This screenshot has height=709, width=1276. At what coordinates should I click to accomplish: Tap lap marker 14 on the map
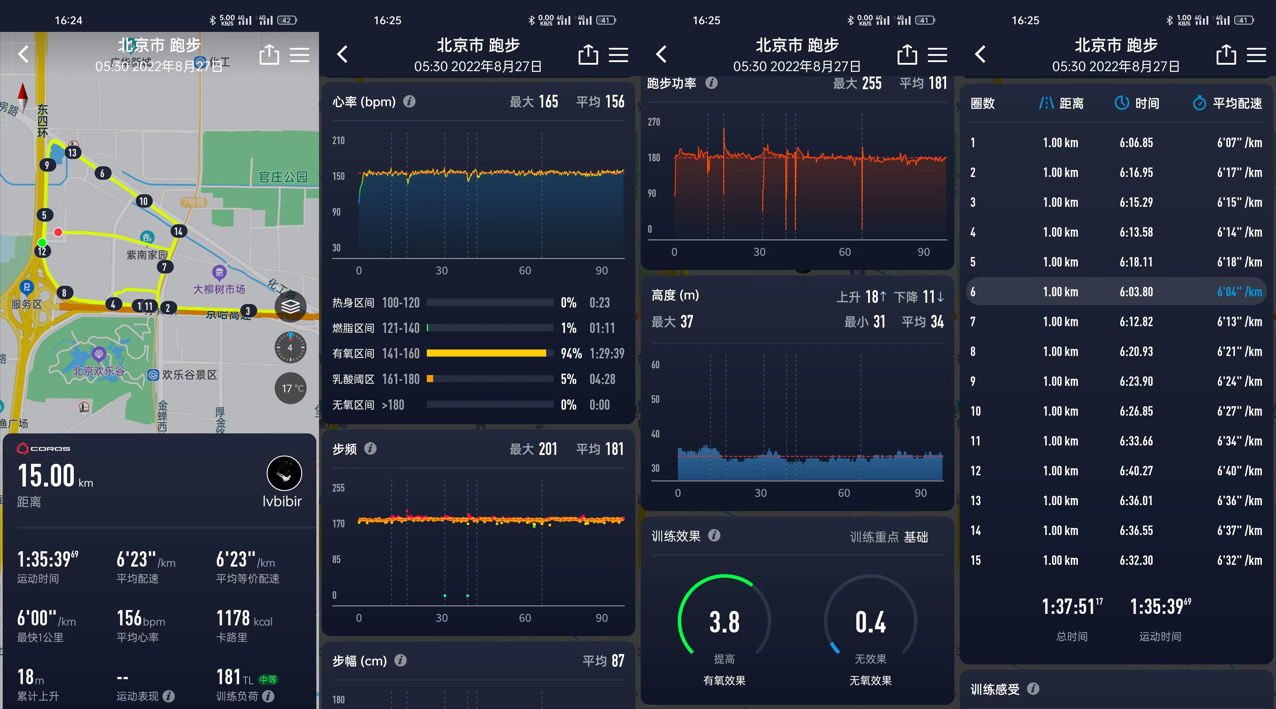click(x=178, y=231)
